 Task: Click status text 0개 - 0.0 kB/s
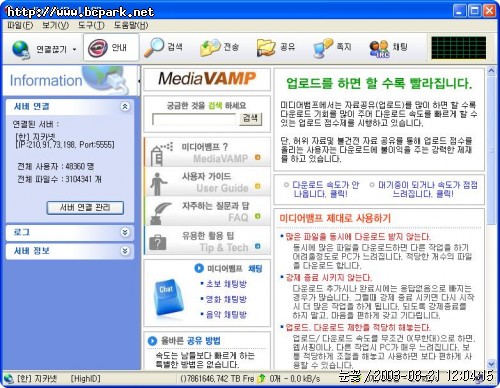[294, 379]
